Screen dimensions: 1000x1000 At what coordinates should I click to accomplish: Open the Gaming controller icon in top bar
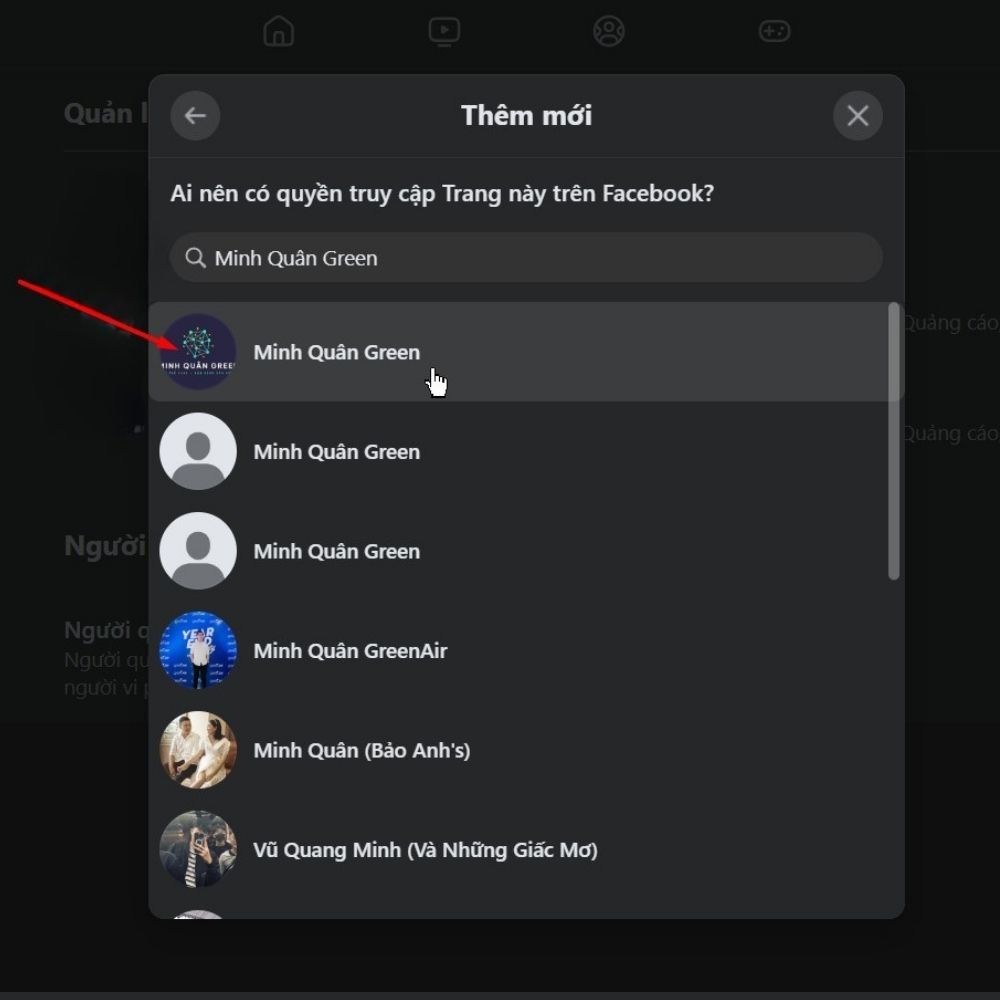pyautogui.click(x=774, y=31)
